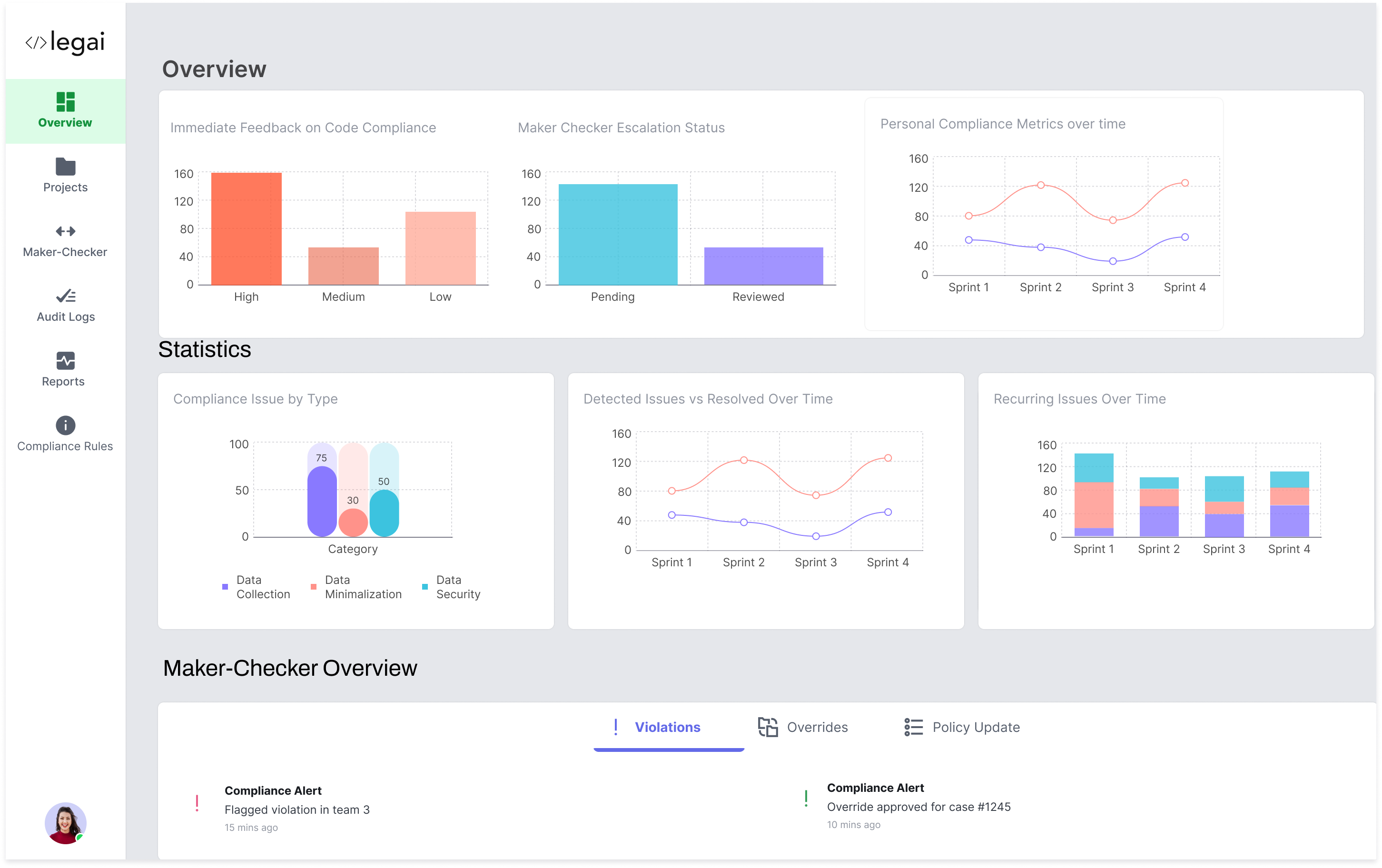
Task: Click 'Maker Checker Escalation Status' title
Action: tap(621, 128)
